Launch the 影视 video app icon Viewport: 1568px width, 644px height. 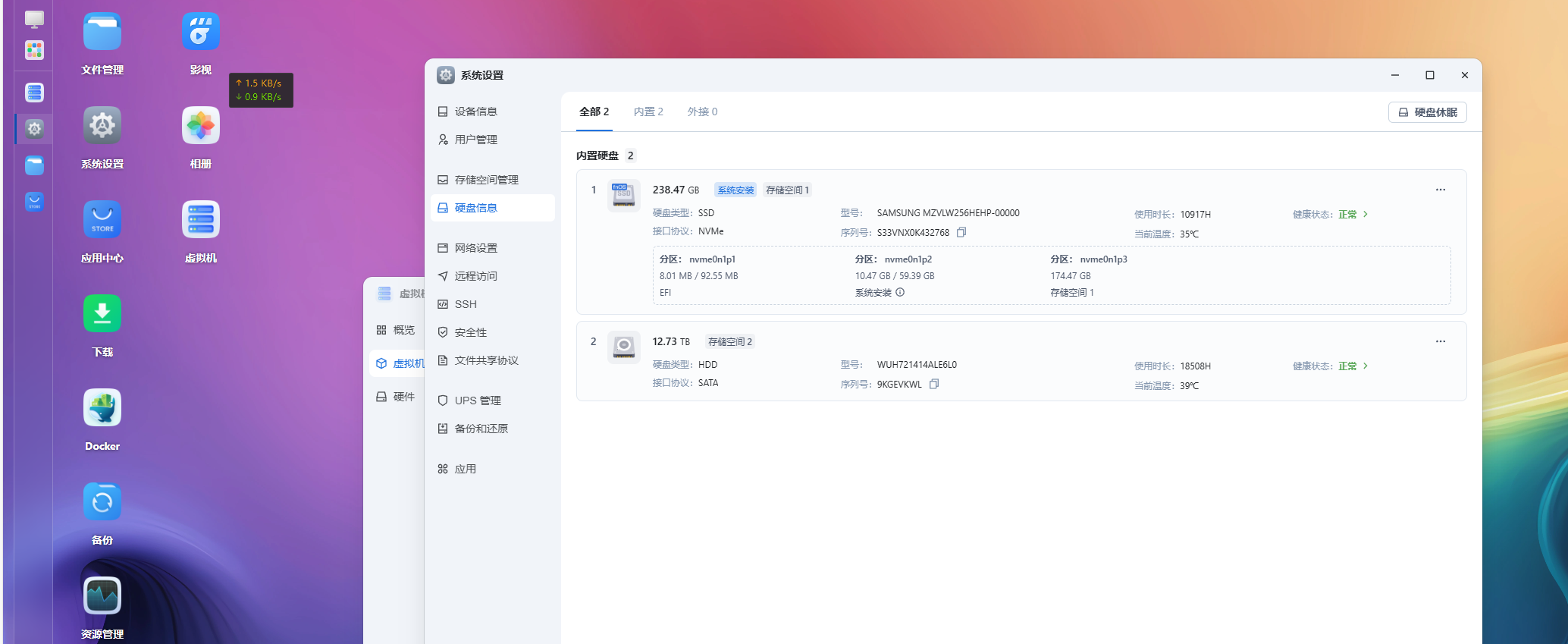(200, 32)
